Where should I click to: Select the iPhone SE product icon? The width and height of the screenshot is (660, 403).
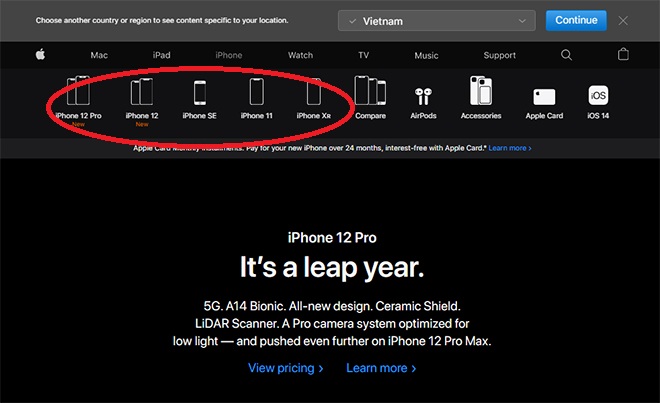[200, 93]
